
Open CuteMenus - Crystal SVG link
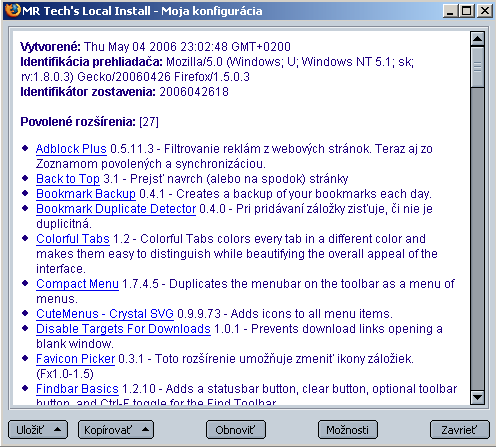coord(105,314)
